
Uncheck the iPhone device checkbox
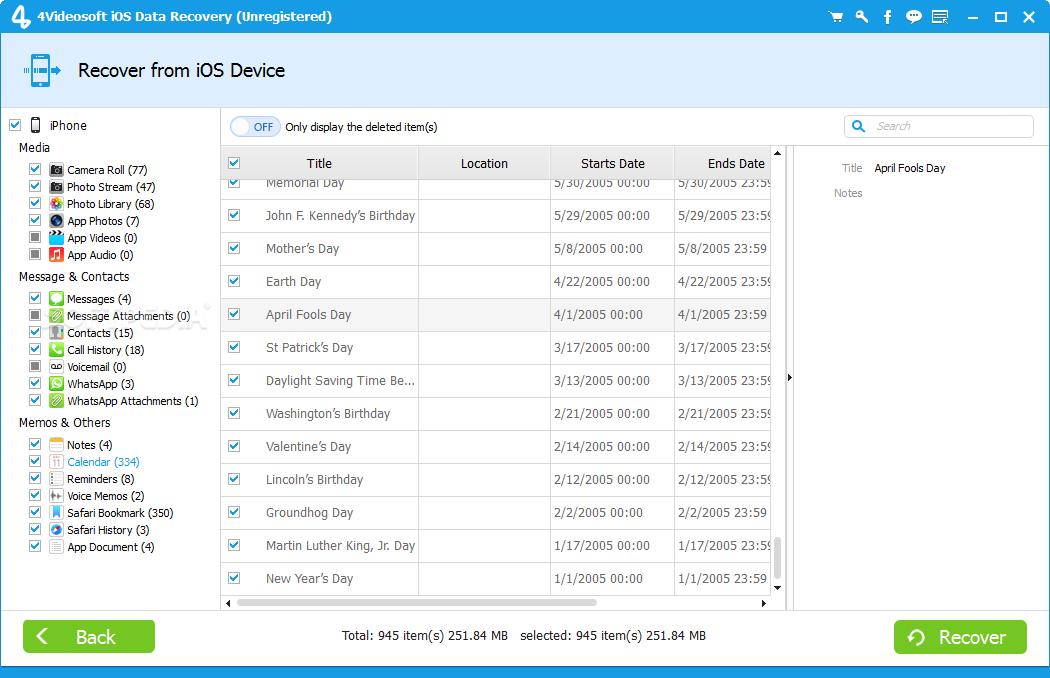tap(15, 125)
